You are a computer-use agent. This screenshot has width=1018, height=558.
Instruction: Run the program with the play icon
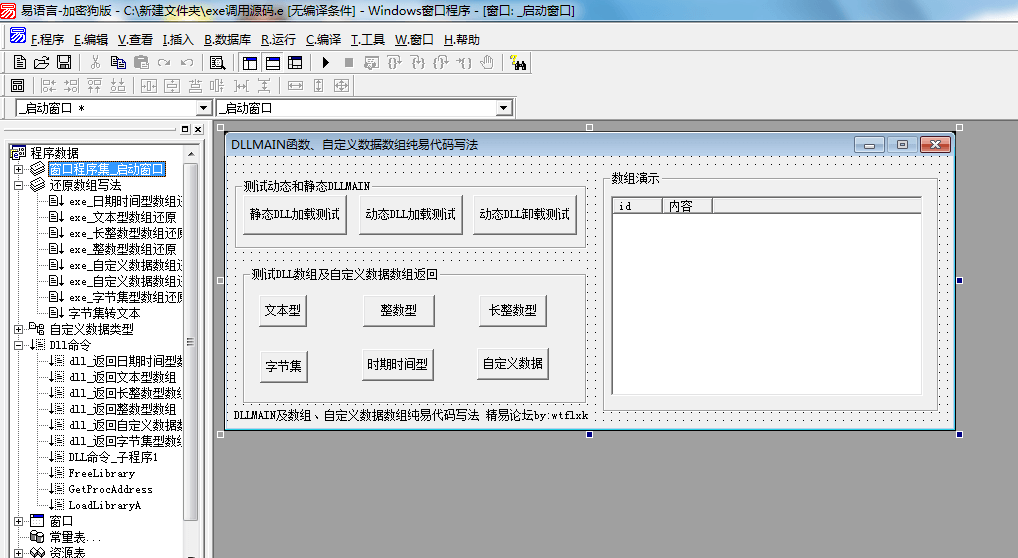pos(326,62)
